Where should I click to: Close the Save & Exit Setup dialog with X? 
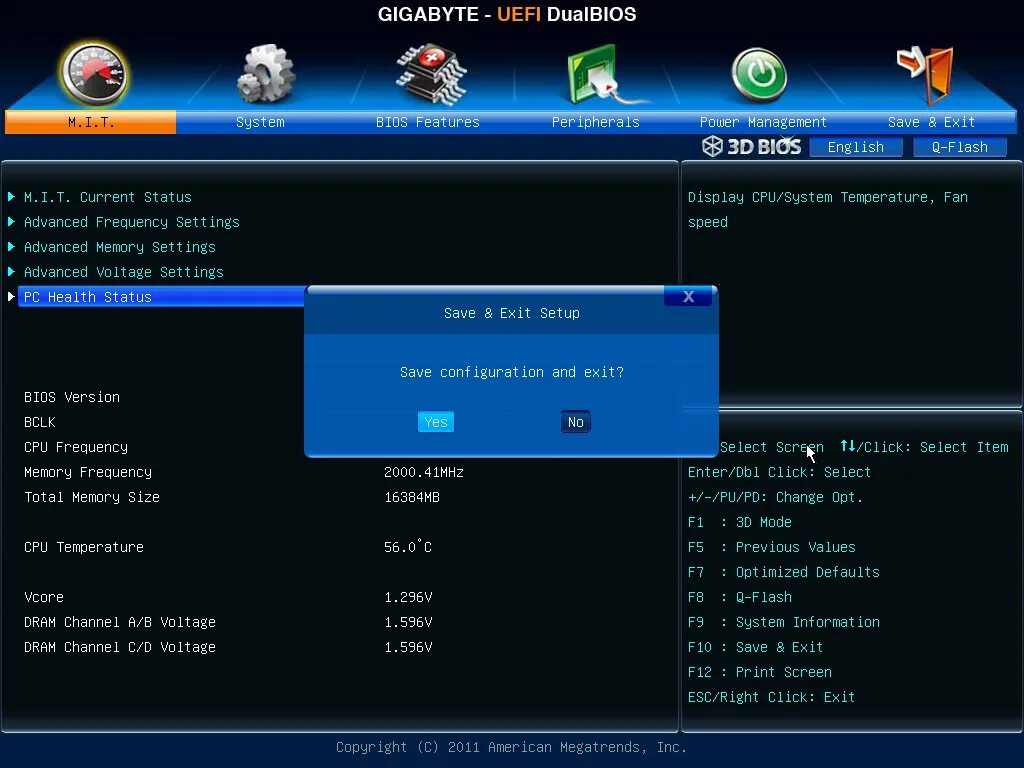coord(688,296)
